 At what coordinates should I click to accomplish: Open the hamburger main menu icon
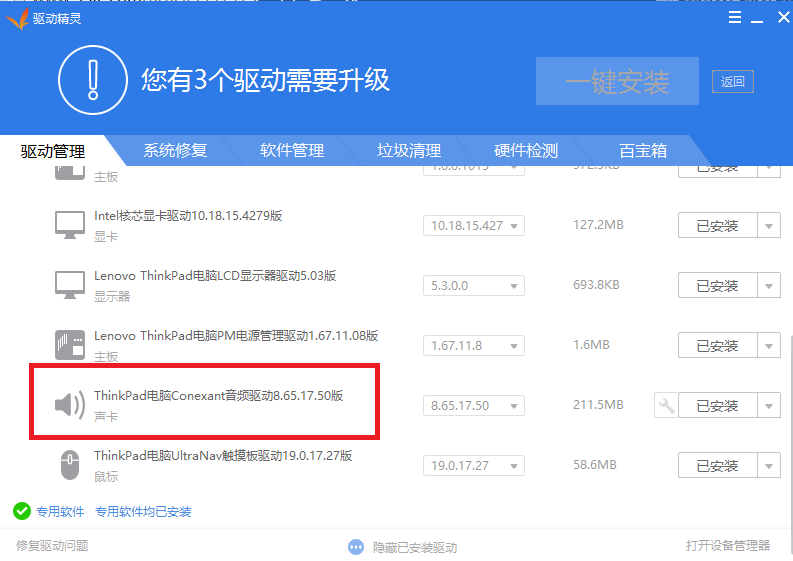[x=735, y=17]
